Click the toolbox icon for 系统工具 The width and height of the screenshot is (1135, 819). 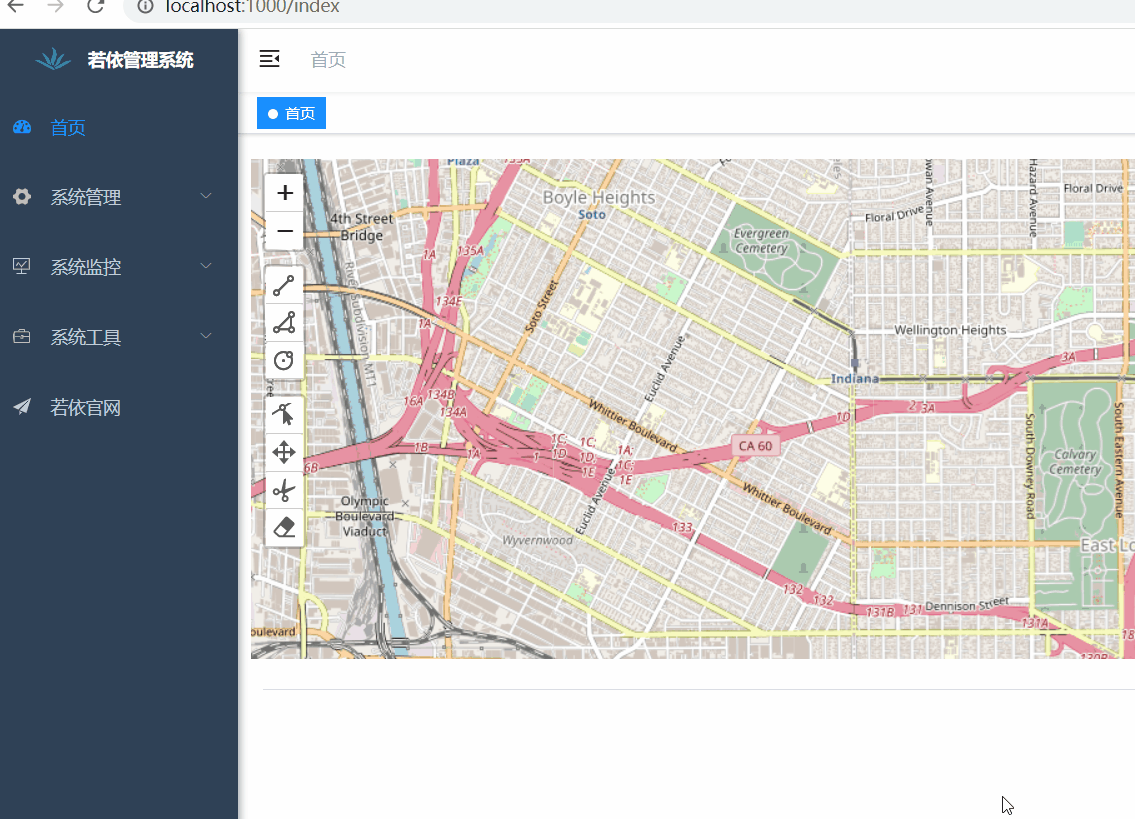point(22,337)
